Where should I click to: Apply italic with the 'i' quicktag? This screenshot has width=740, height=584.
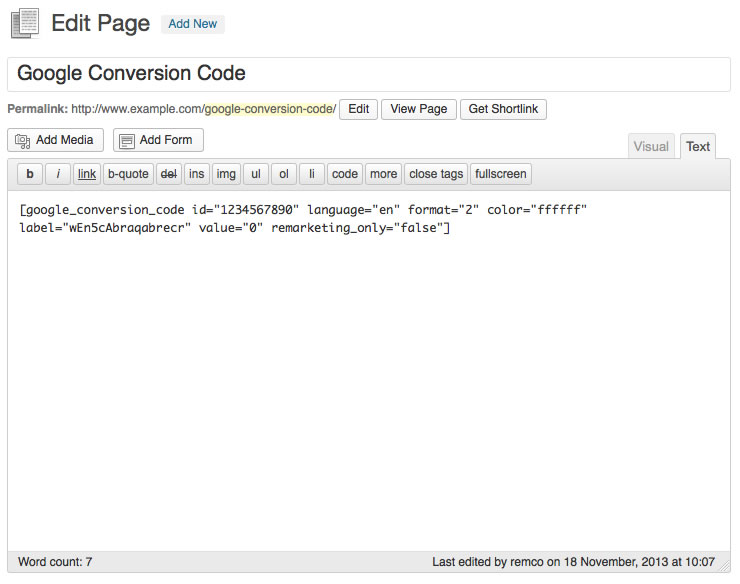coord(58,174)
